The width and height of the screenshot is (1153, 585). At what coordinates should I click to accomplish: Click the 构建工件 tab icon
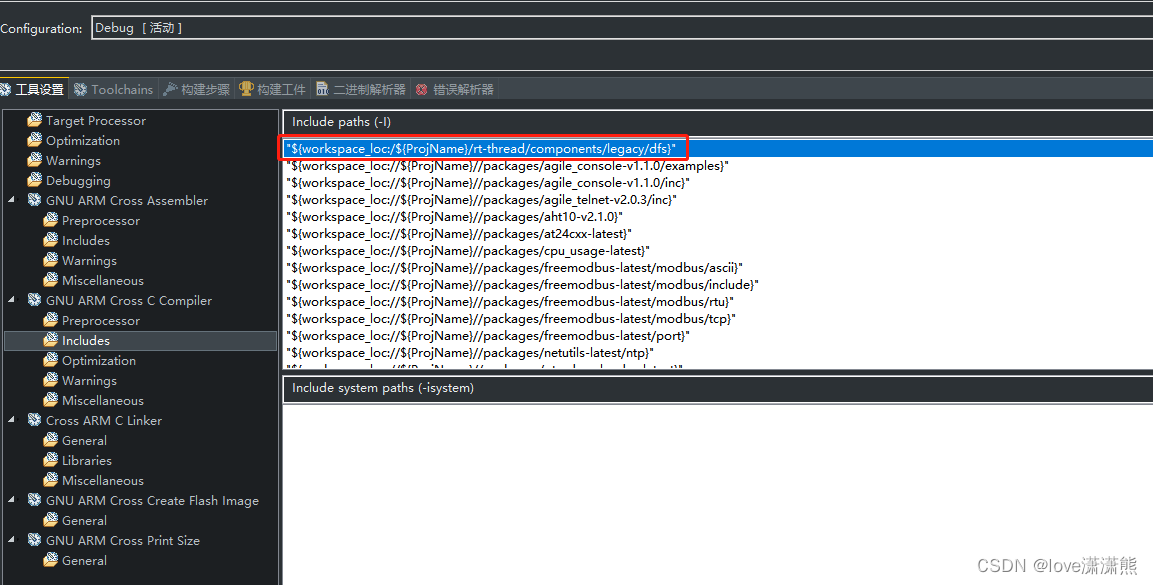[x=245, y=88]
